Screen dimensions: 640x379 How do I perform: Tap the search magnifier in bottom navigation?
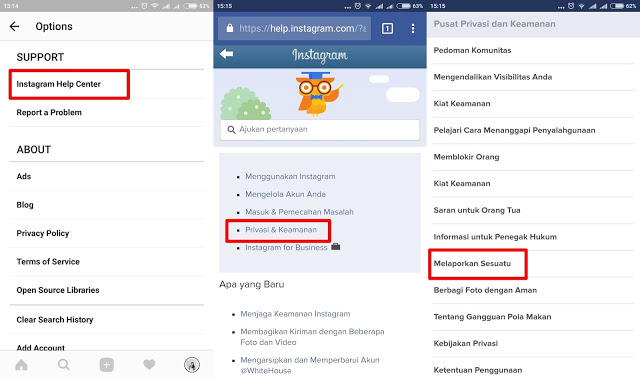64,365
